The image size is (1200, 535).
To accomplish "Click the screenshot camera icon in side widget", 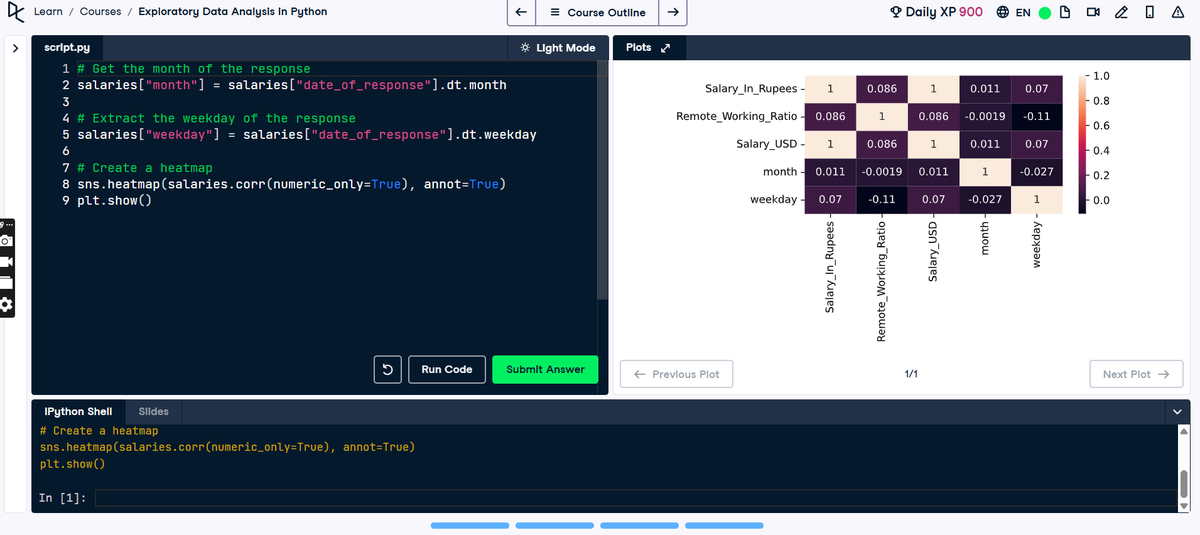I will (x=6, y=241).
